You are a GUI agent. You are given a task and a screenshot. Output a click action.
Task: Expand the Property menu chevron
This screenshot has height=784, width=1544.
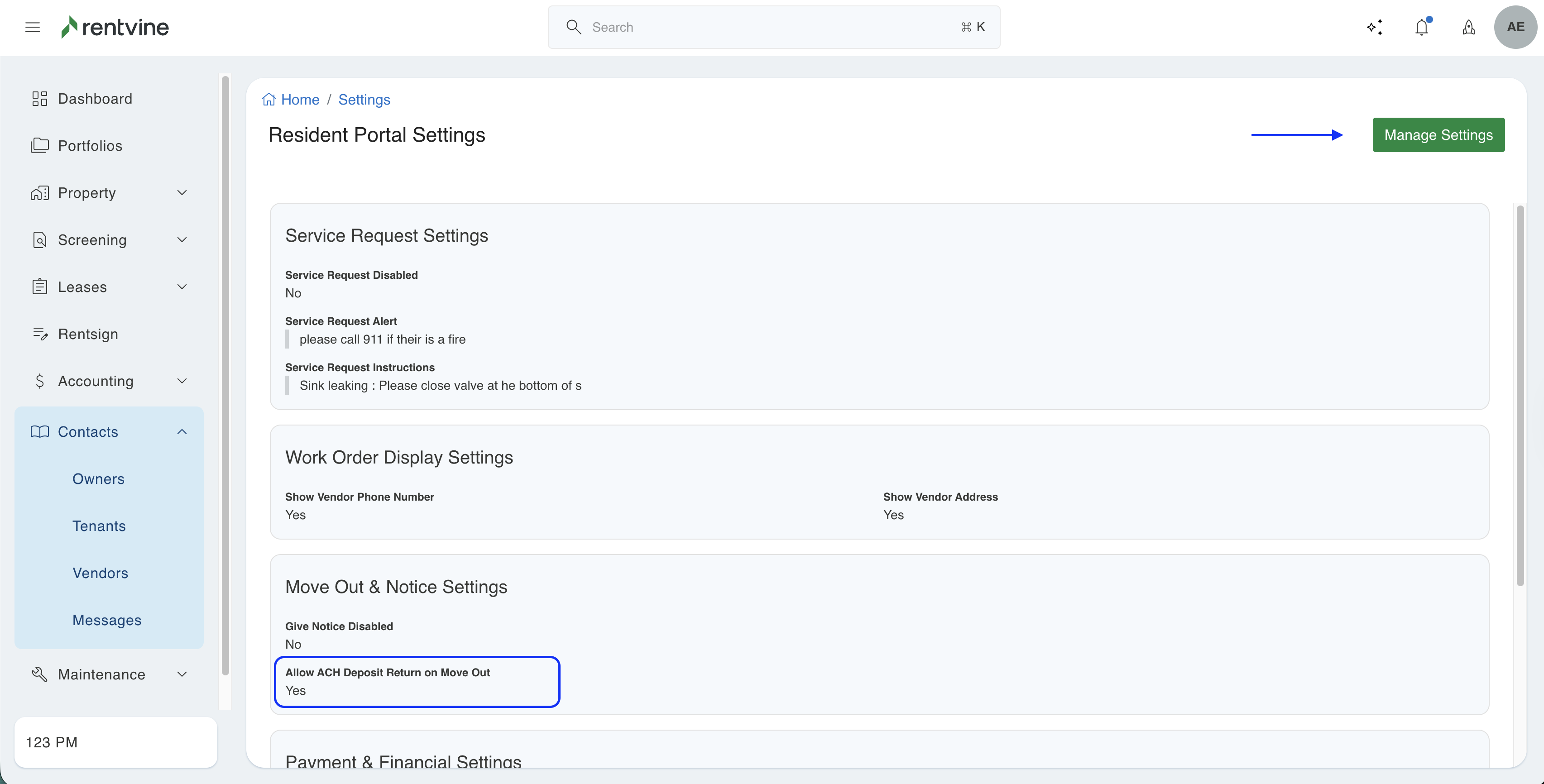(x=182, y=192)
